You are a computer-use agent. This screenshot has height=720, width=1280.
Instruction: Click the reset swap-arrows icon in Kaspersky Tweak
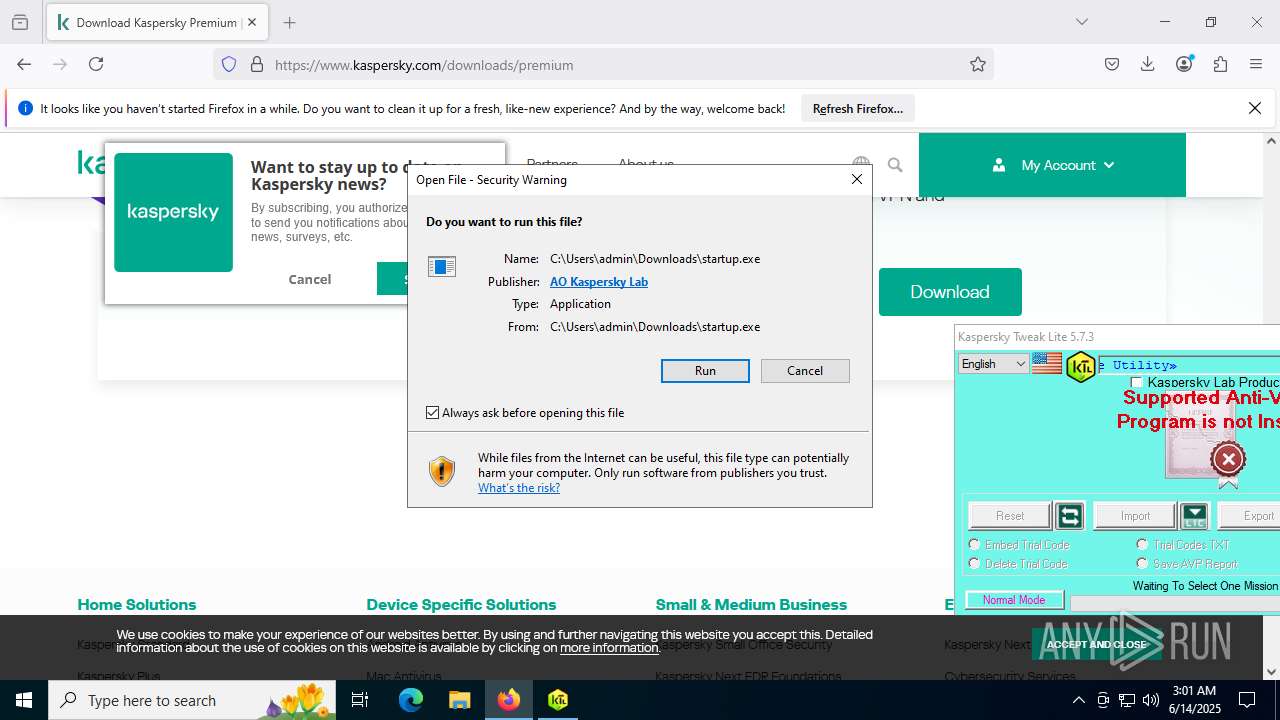pyautogui.click(x=1069, y=516)
